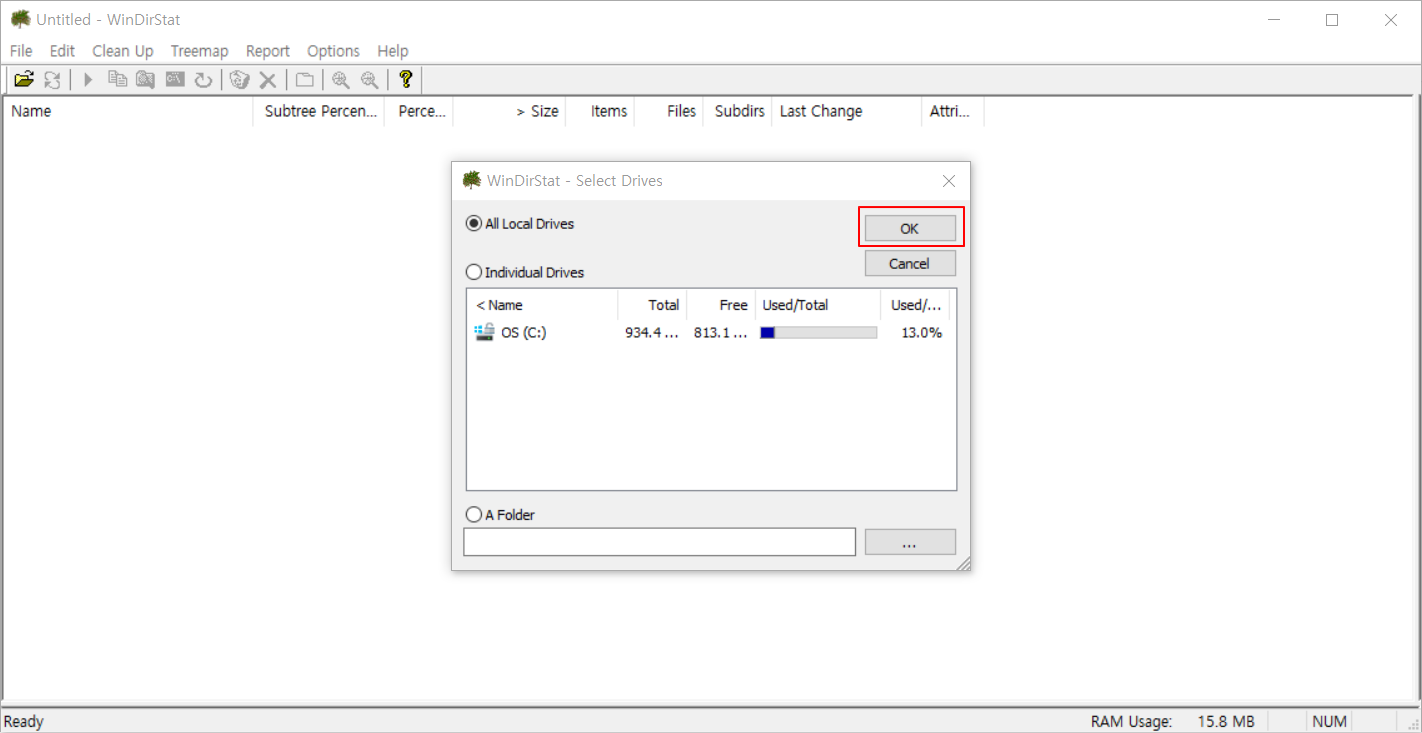The image size is (1422, 733).
Task: Click the folder path input field
Action: coord(660,542)
